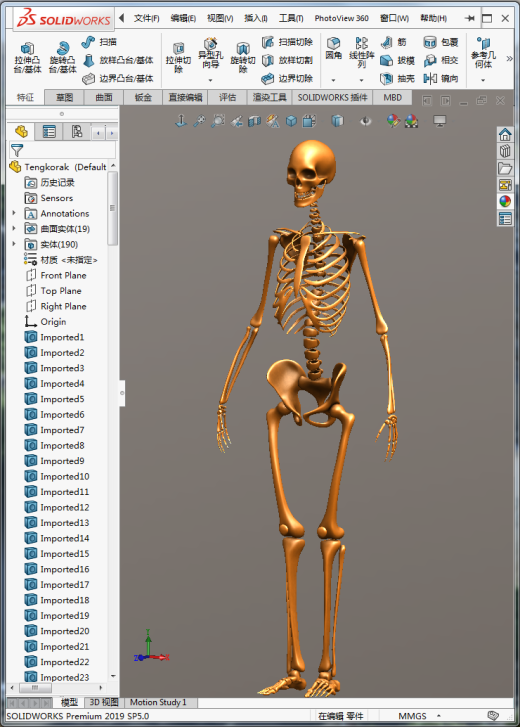
Task: Expand the 实体(190) solid bodies folder
Action: pos(14,244)
